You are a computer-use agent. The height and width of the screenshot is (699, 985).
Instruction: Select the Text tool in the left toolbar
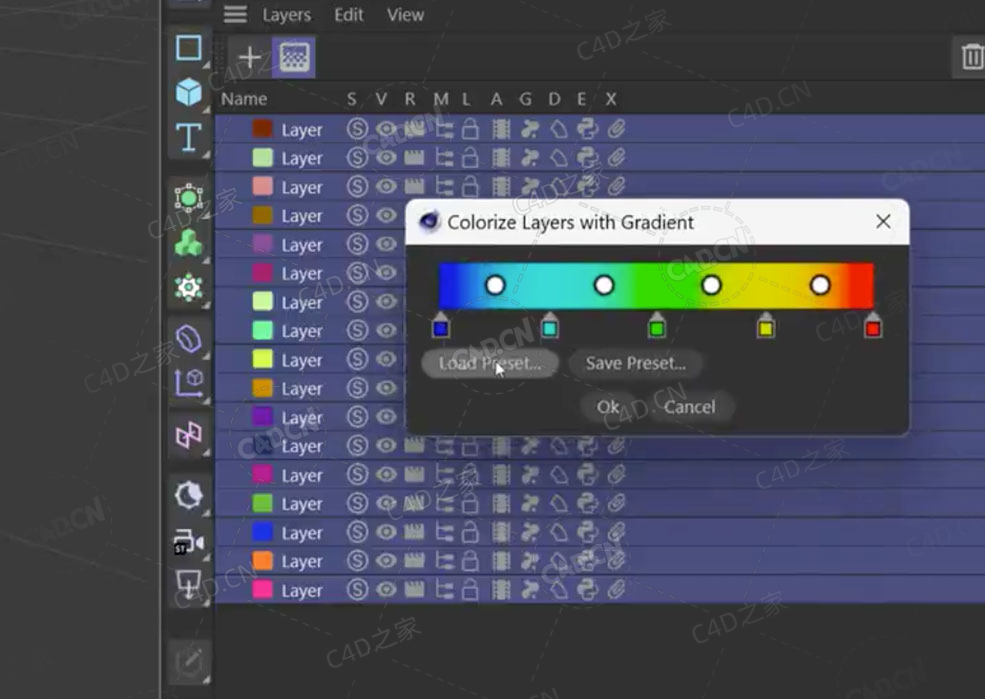(188, 139)
